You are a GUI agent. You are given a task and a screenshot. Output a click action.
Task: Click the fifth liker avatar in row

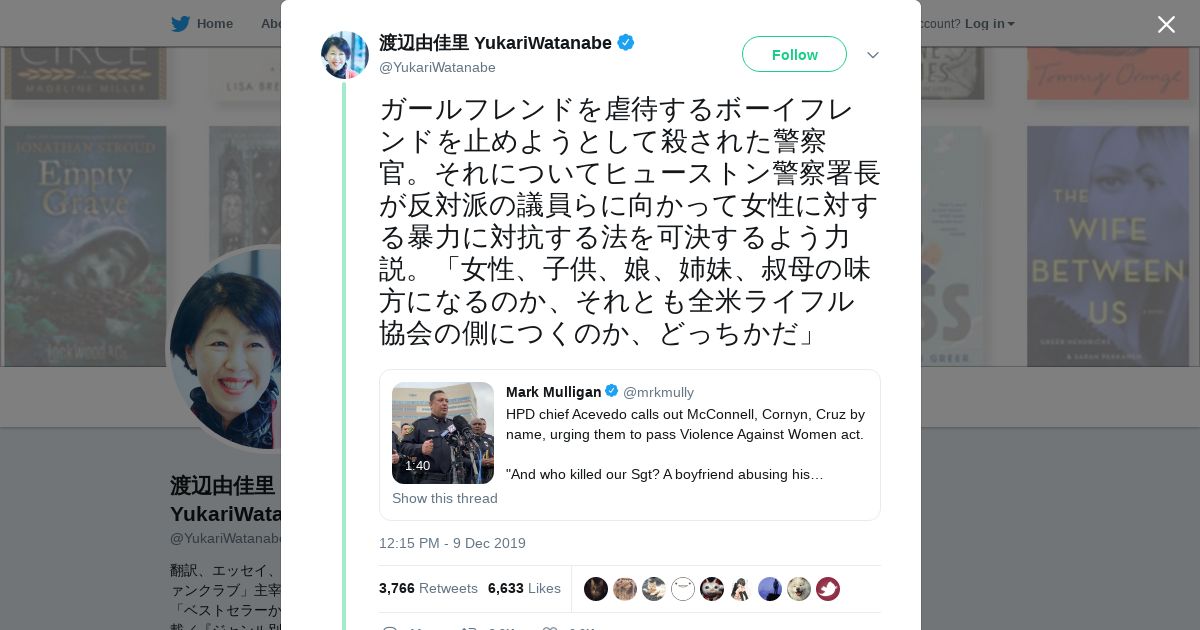pos(712,589)
